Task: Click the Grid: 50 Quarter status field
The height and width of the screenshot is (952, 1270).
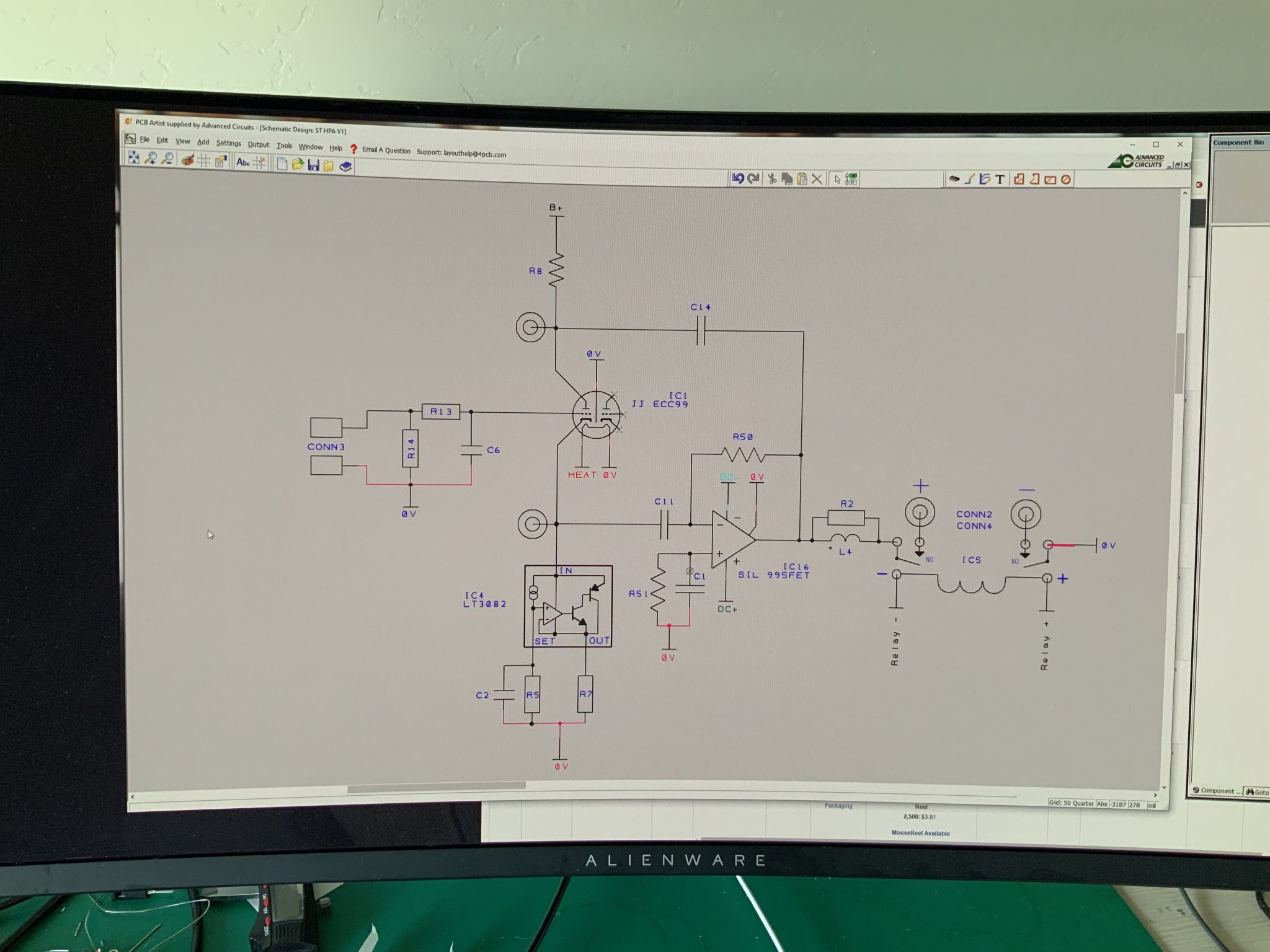Action: click(x=1071, y=803)
